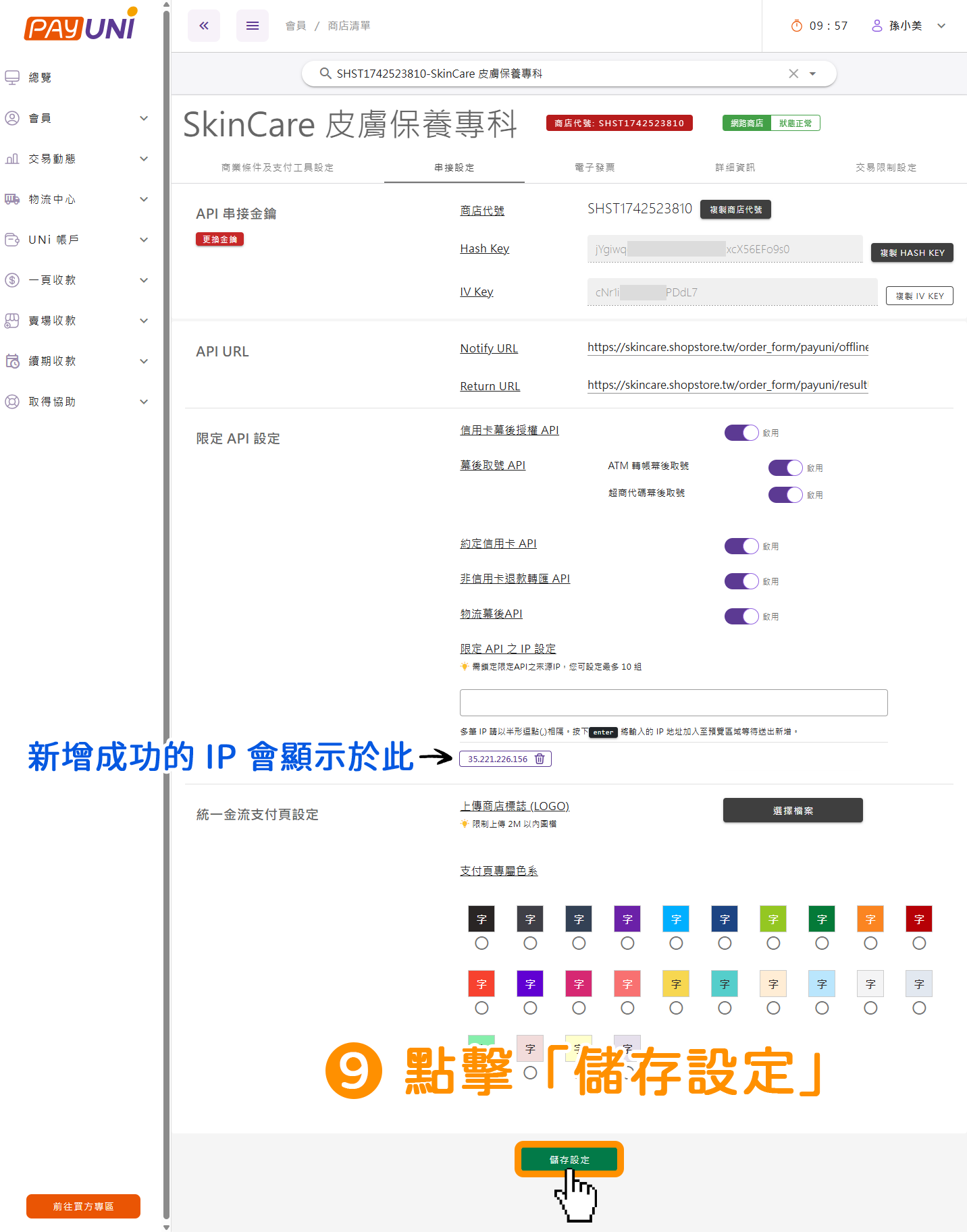Click the 會員 person icon

[x=12, y=118]
